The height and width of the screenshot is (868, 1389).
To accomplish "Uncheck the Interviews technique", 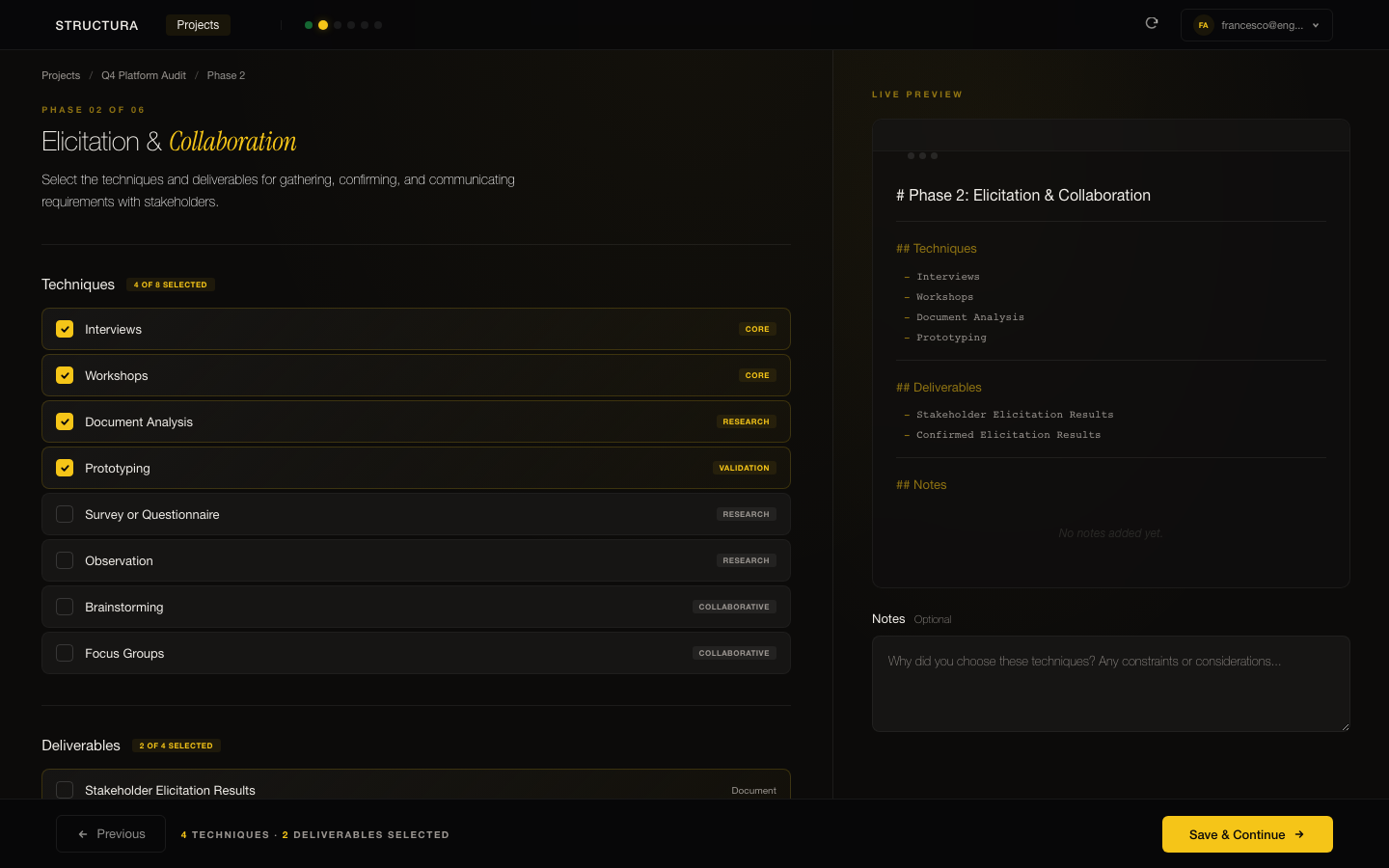I will click(x=65, y=329).
